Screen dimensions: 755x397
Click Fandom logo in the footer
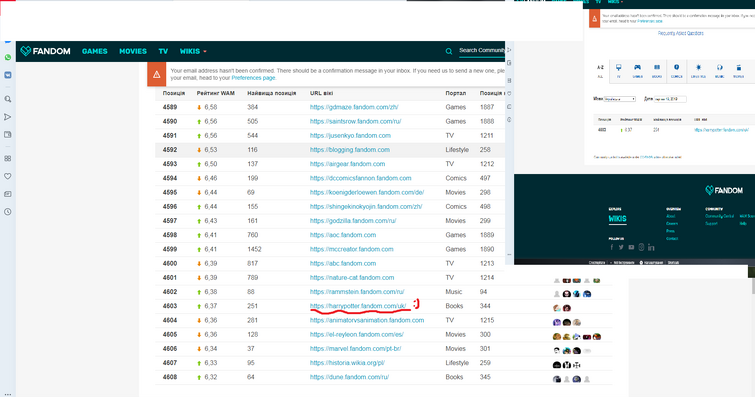724,190
